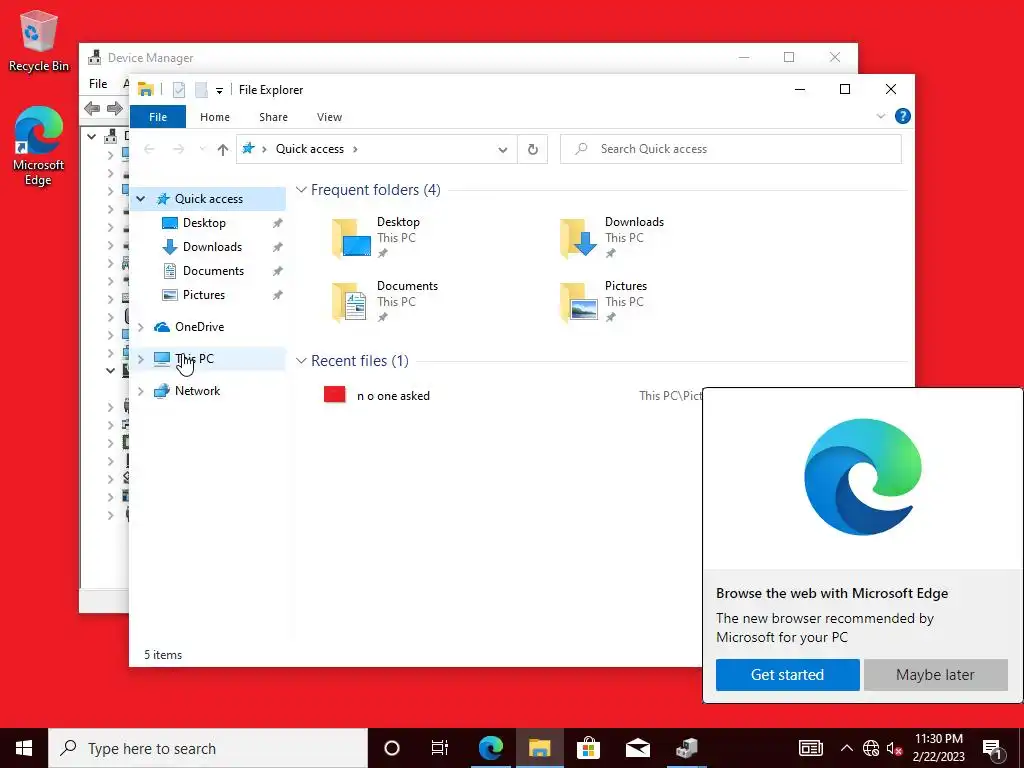Viewport: 1024px width, 768px height.
Task: Open News and interests taskbar icon
Action: [x=811, y=748]
